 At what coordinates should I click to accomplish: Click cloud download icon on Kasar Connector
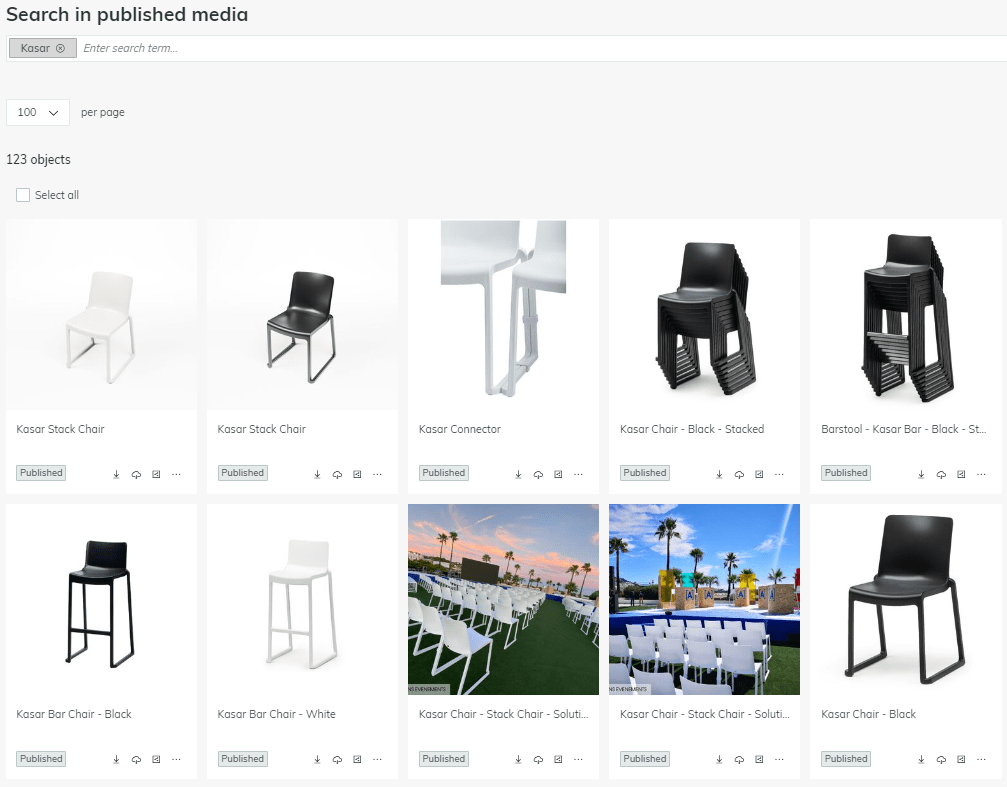pyautogui.click(x=538, y=475)
